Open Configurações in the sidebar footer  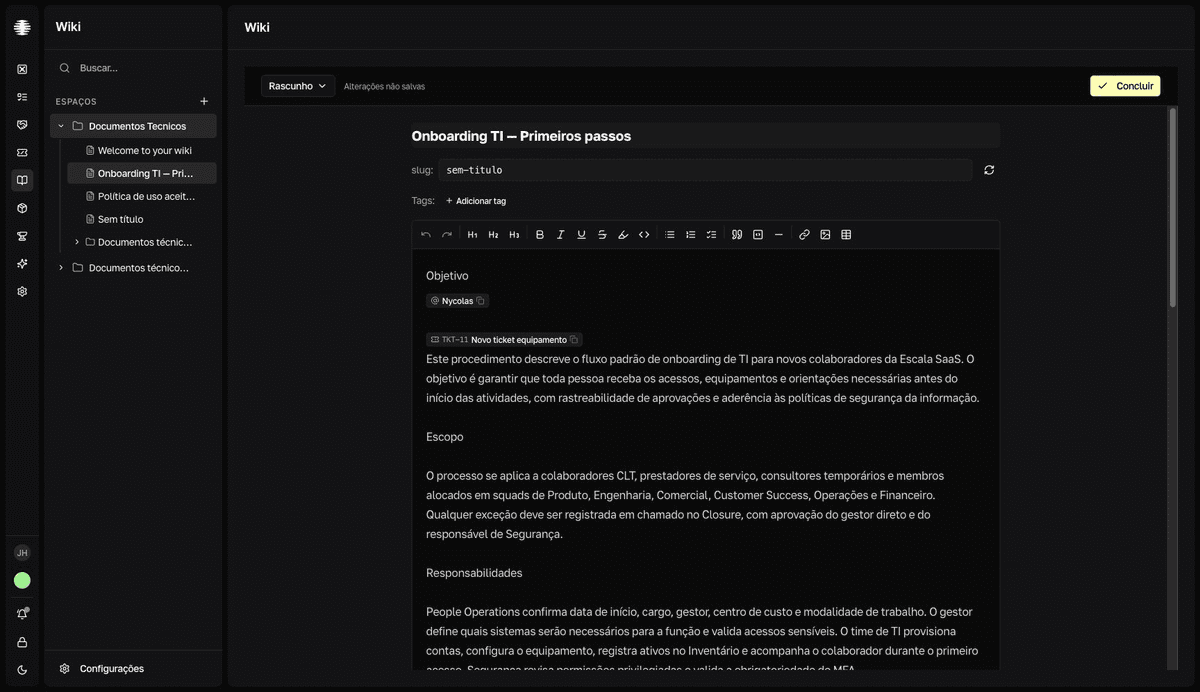point(133,669)
